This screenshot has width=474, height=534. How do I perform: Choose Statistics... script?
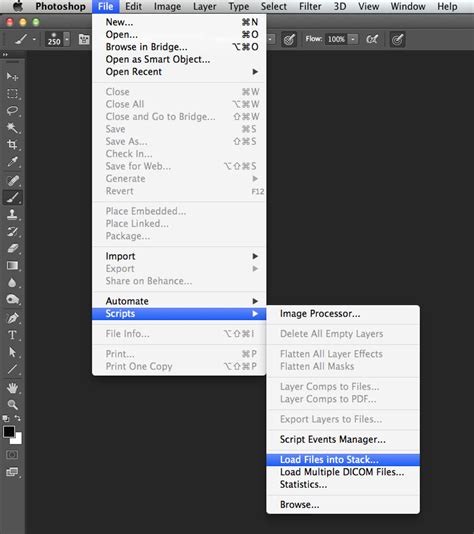pyautogui.click(x=343, y=484)
